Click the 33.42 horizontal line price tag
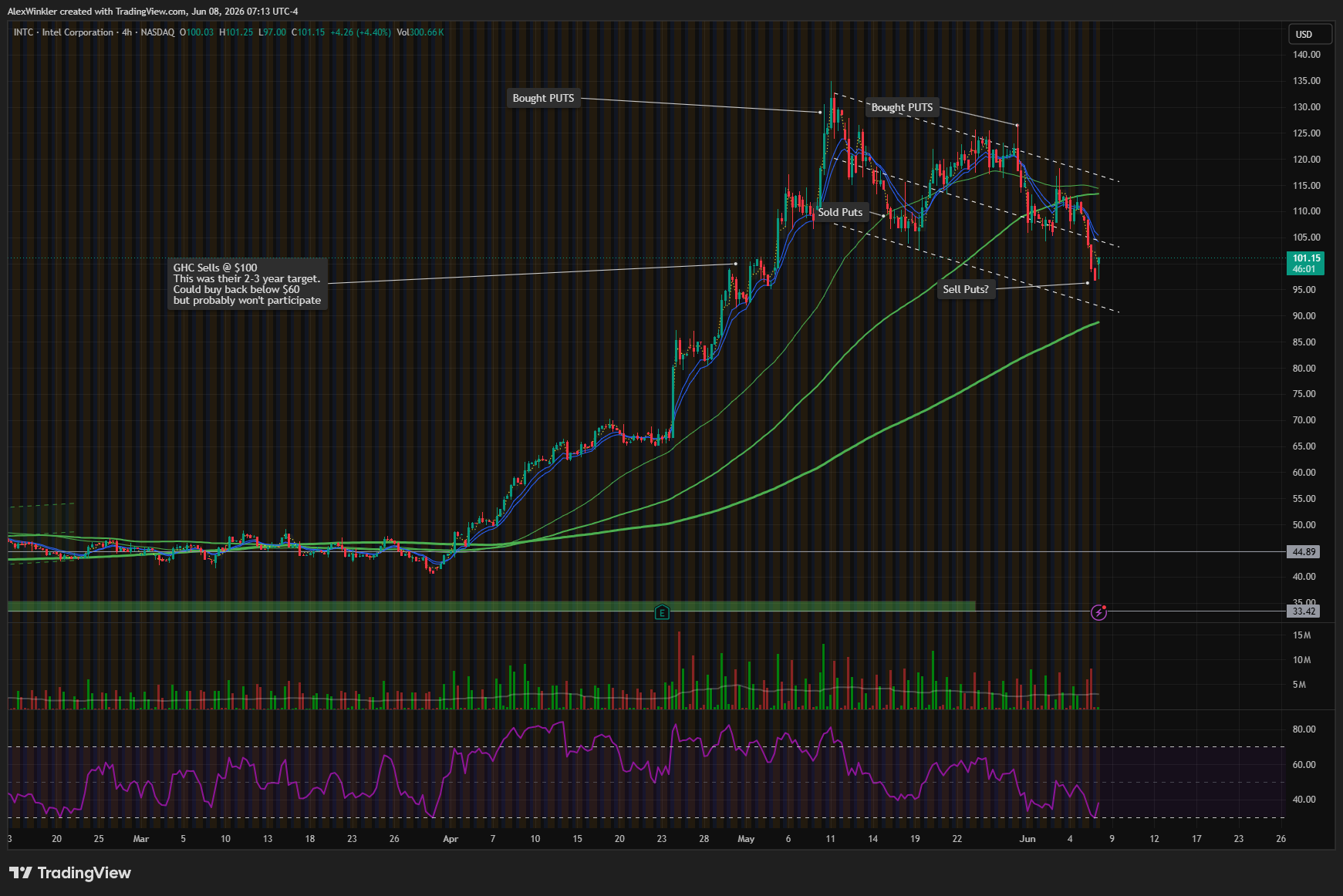The height and width of the screenshot is (896, 1343). tap(1304, 611)
